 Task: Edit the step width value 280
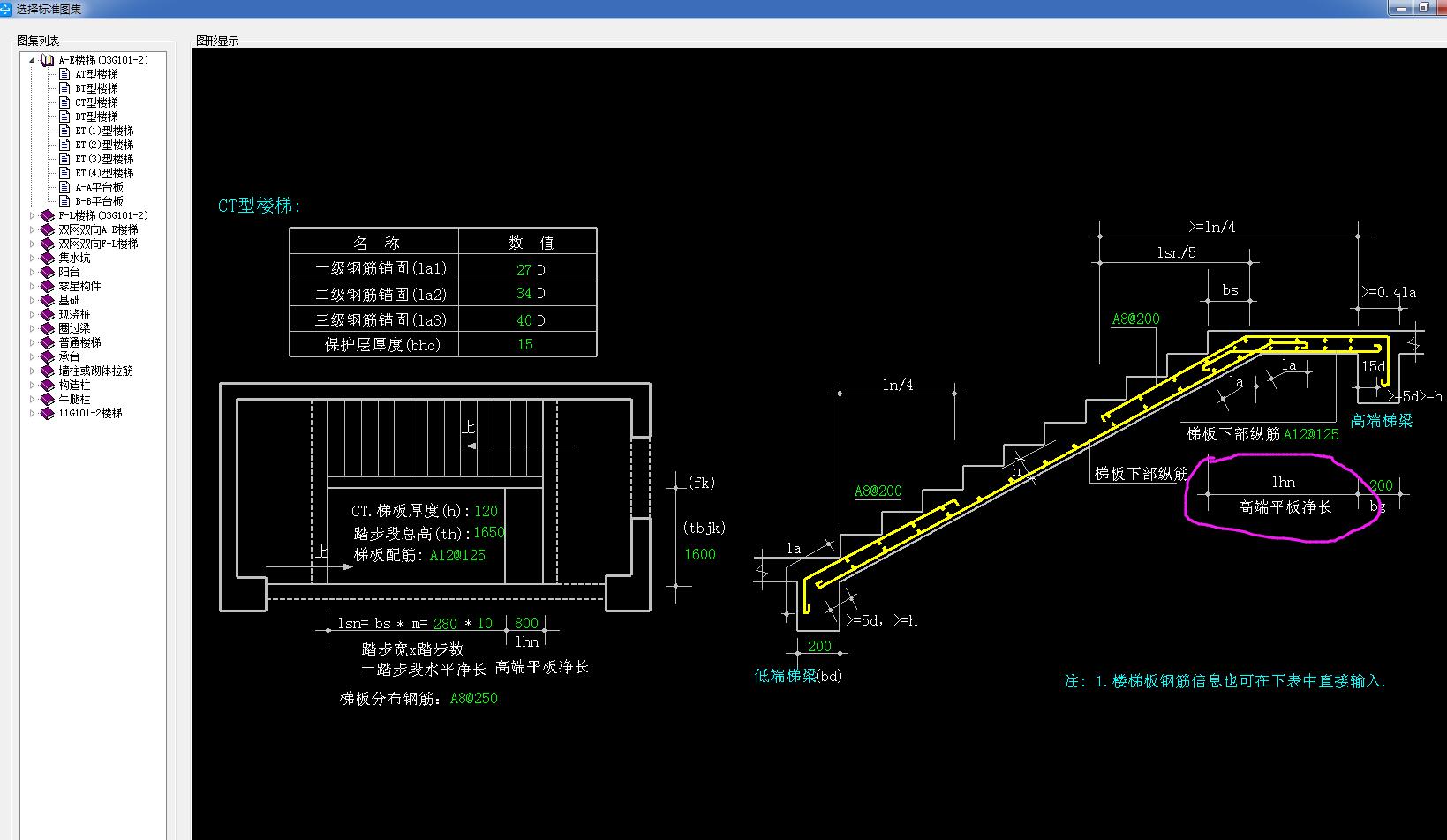coord(445,624)
